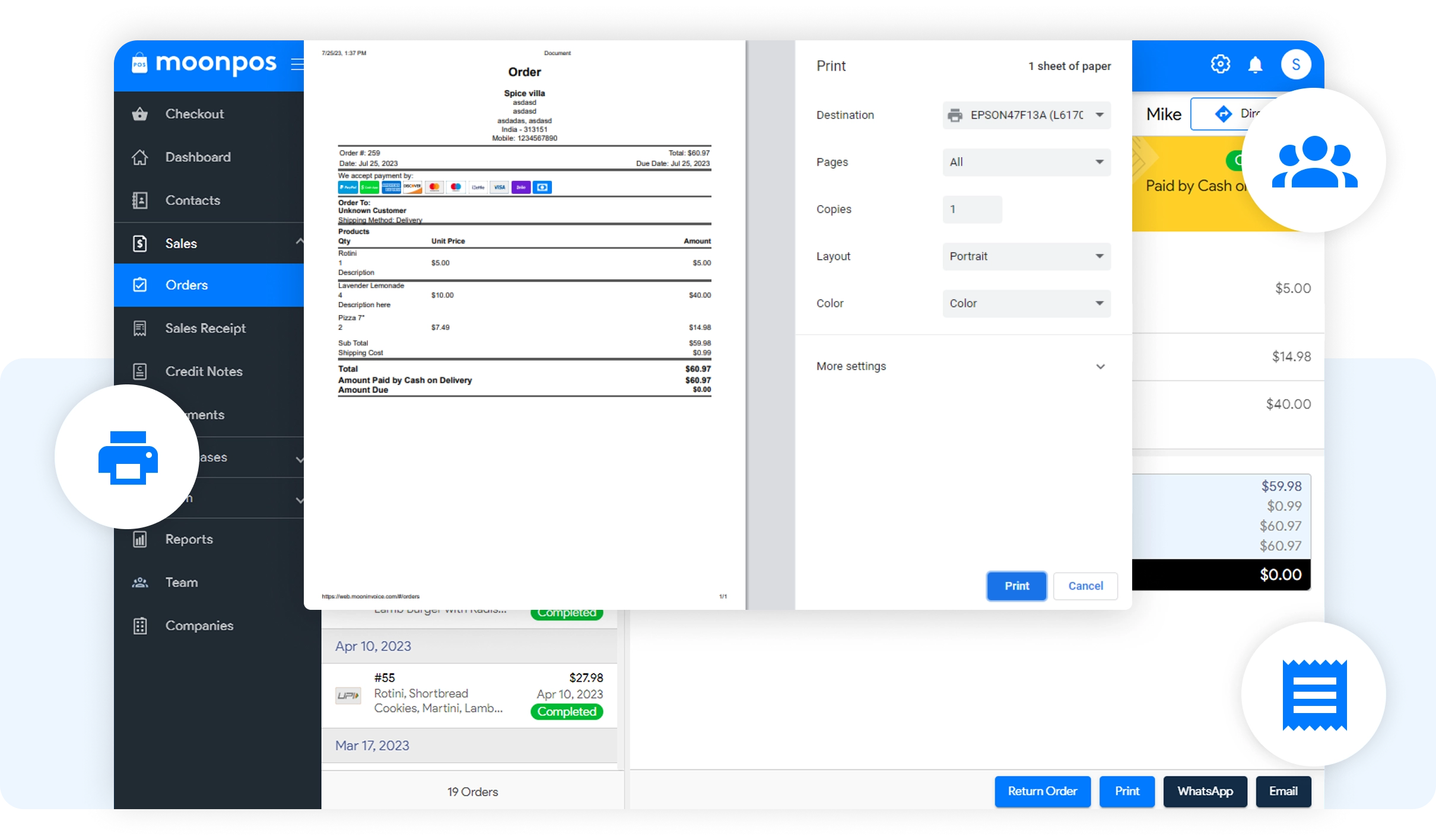This screenshot has height=840, width=1436.
Task: Click the settings gear icon in header
Action: click(1220, 64)
